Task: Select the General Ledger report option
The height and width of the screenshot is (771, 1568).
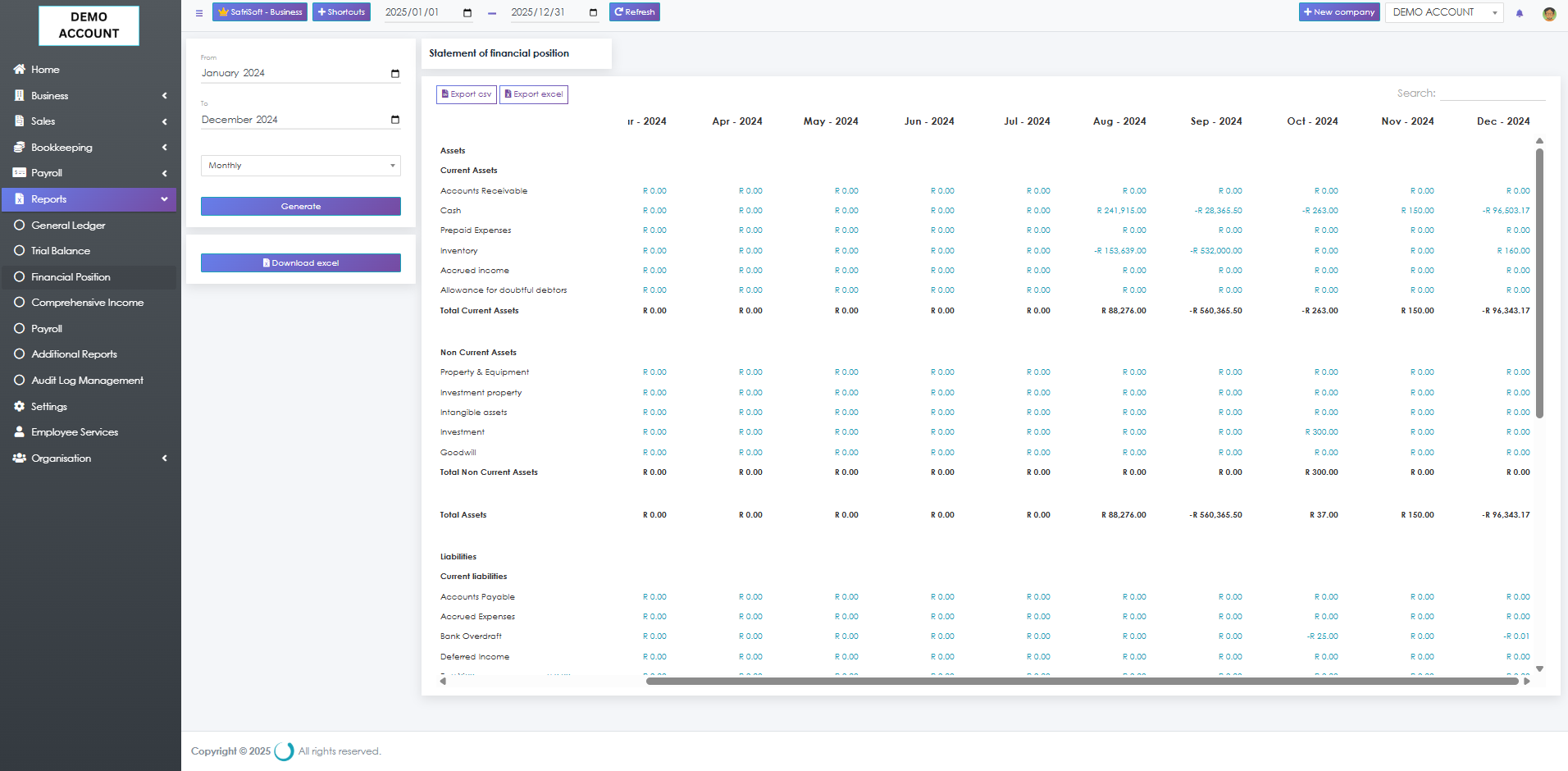Action: (x=68, y=226)
